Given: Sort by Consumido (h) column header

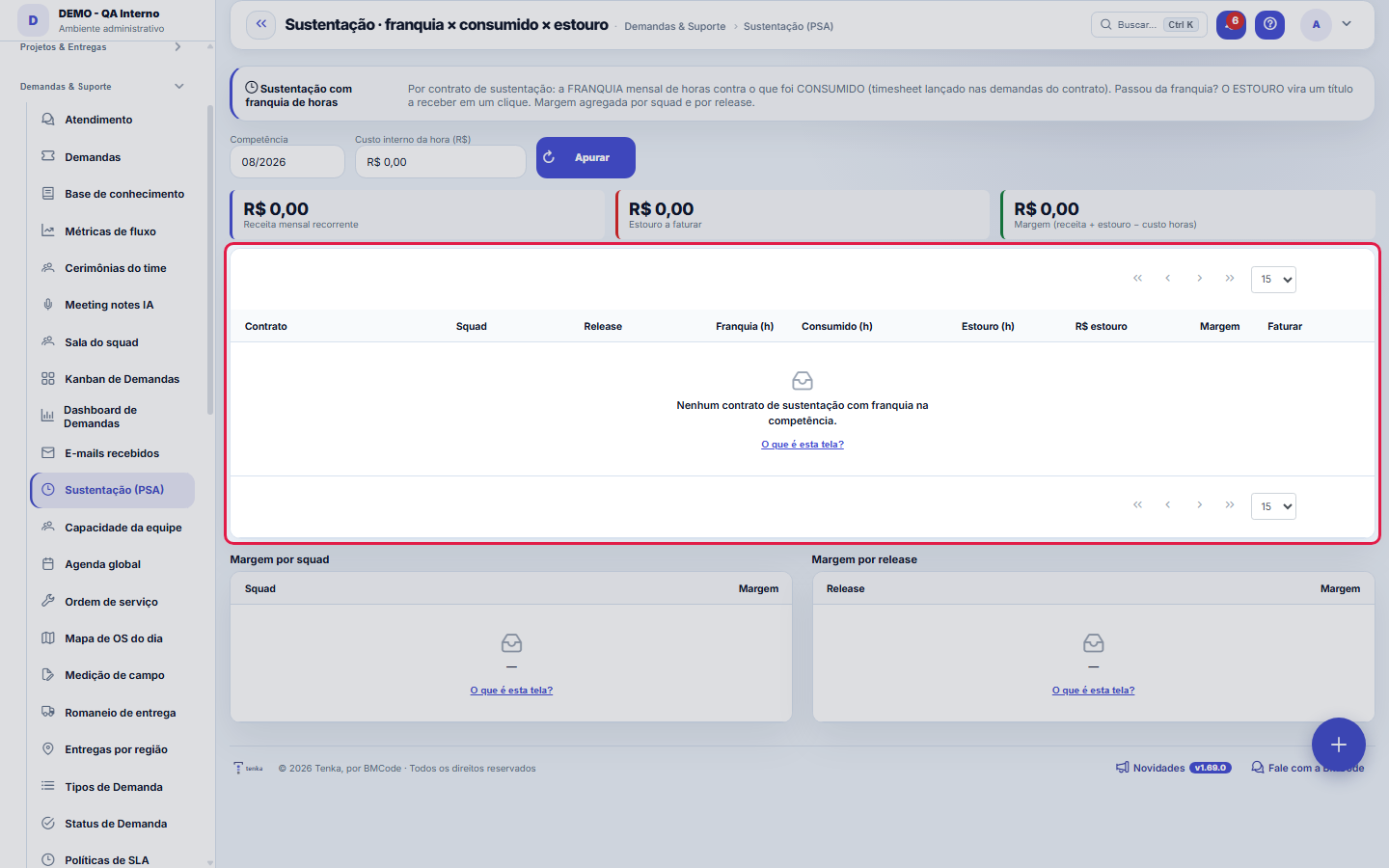Looking at the screenshot, I should click(x=836, y=326).
